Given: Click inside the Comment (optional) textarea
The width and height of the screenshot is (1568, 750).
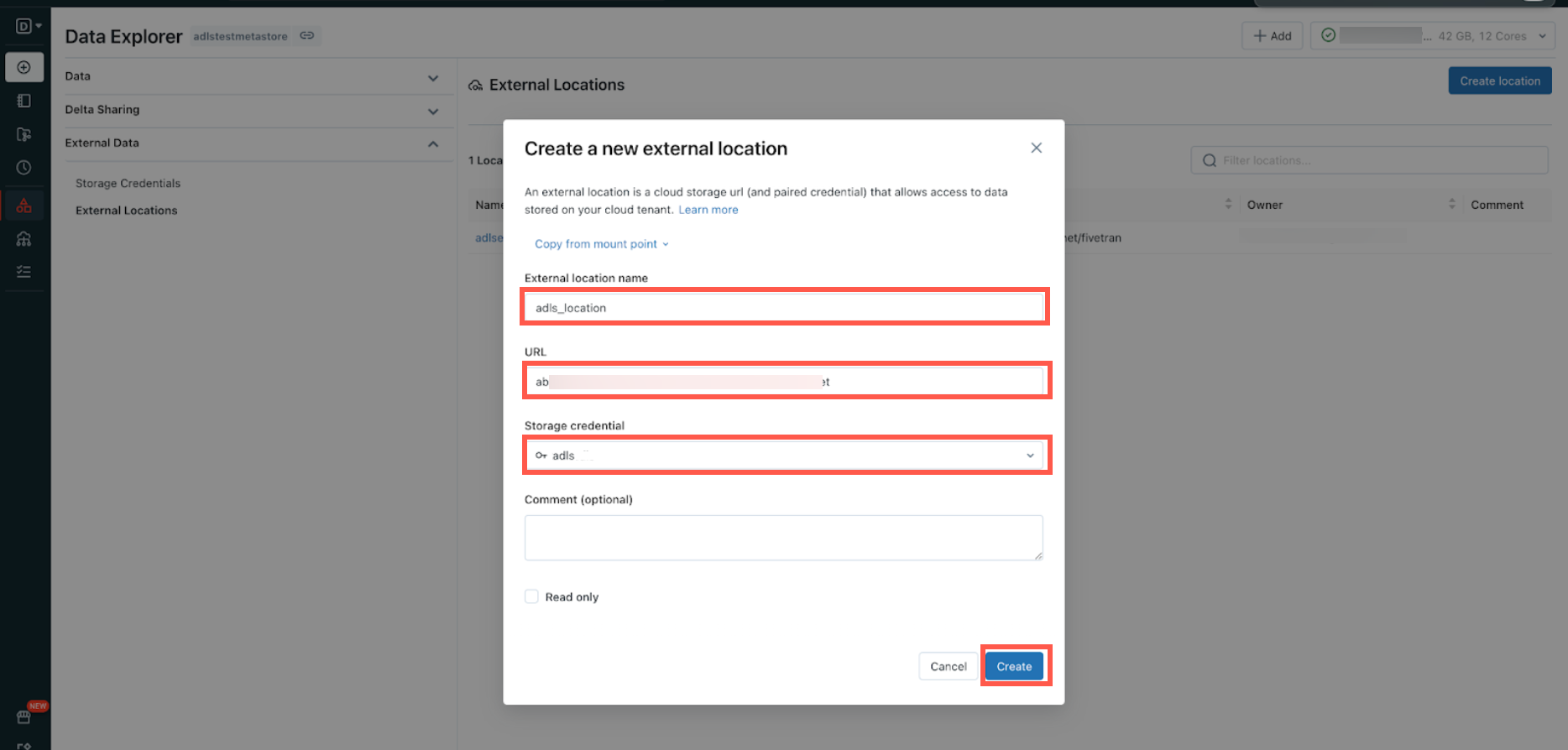Looking at the screenshot, I should tap(784, 538).
